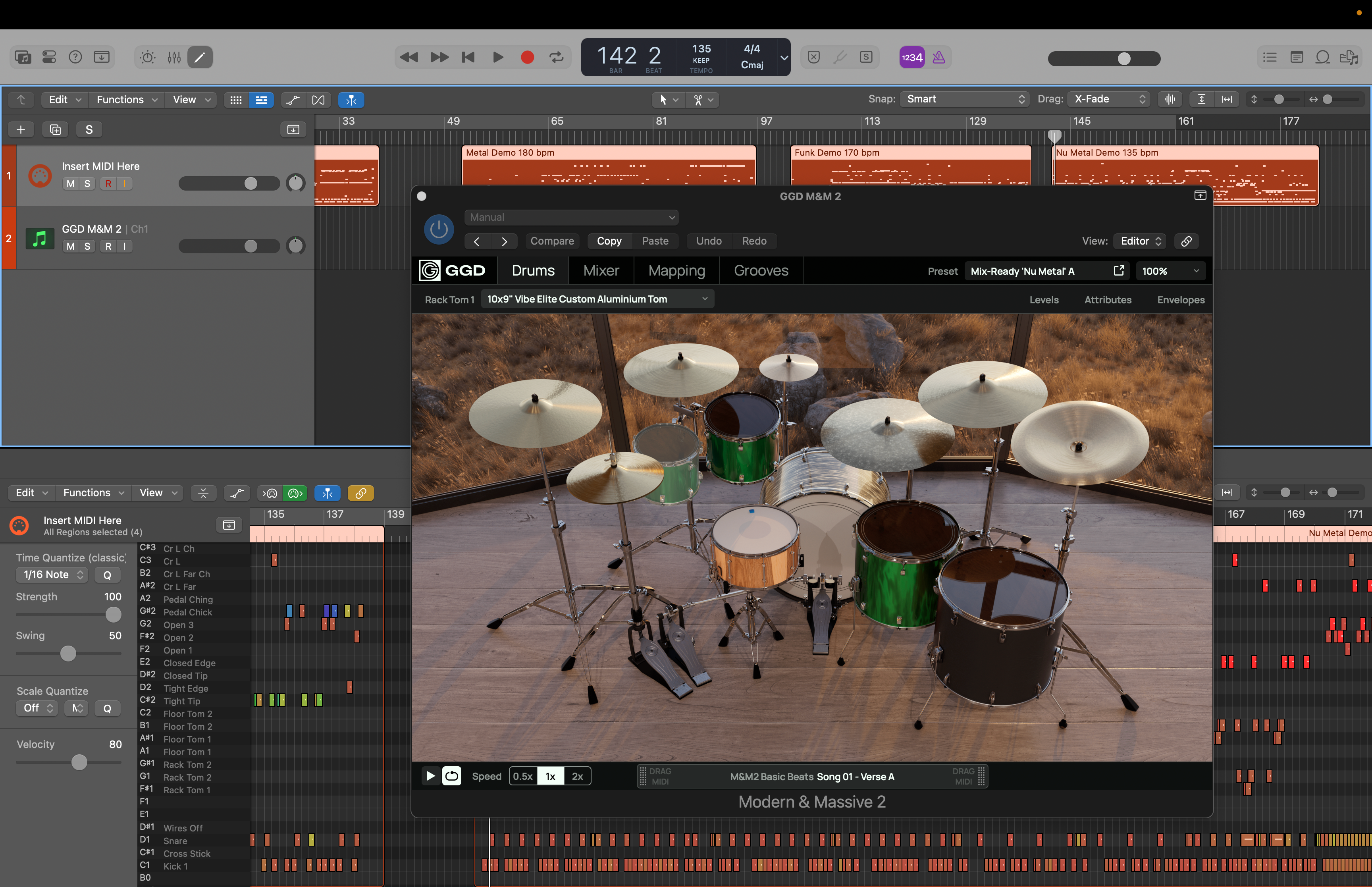This screenshot has height=887, width=1372.
Task: Solo the GGD M&M 2 track
Action: 87,246
